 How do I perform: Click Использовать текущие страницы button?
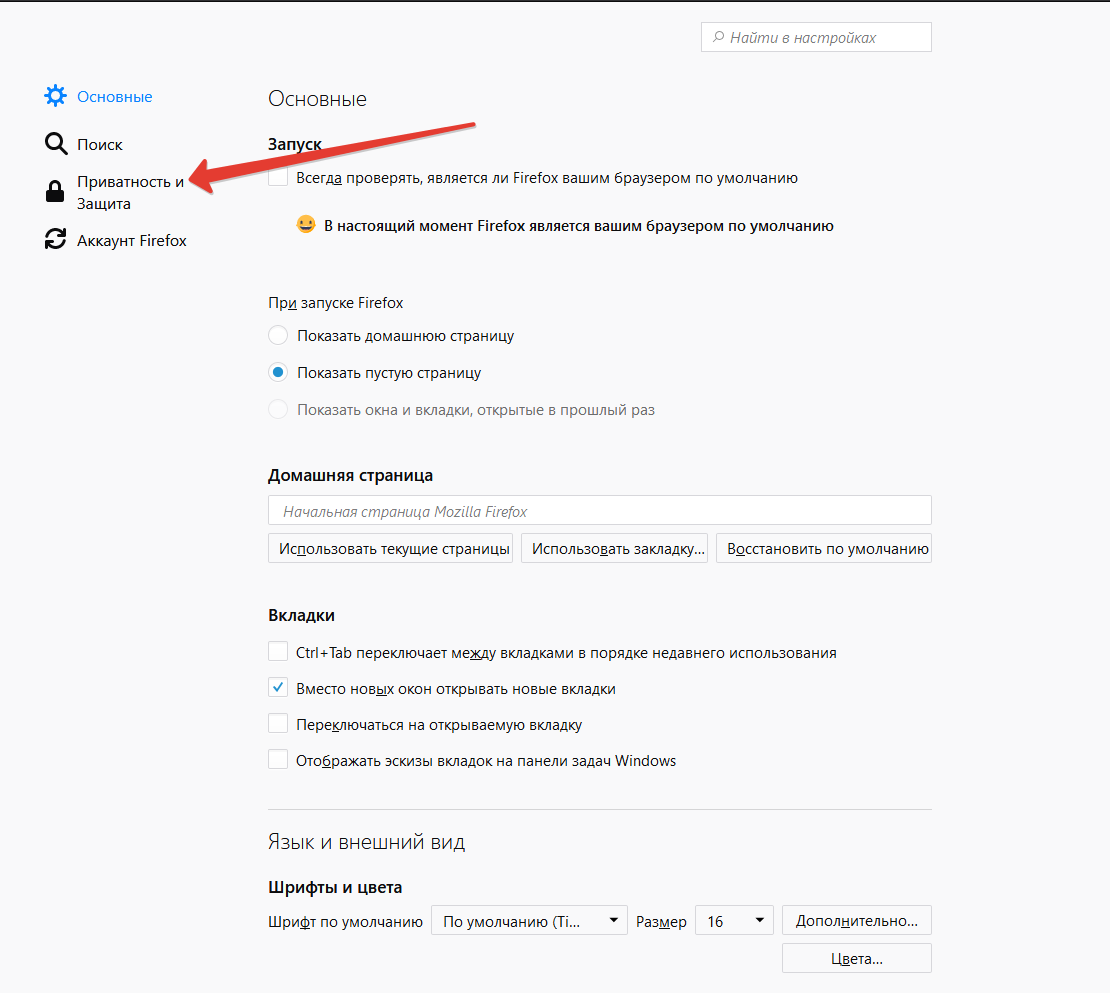(391, 549)
